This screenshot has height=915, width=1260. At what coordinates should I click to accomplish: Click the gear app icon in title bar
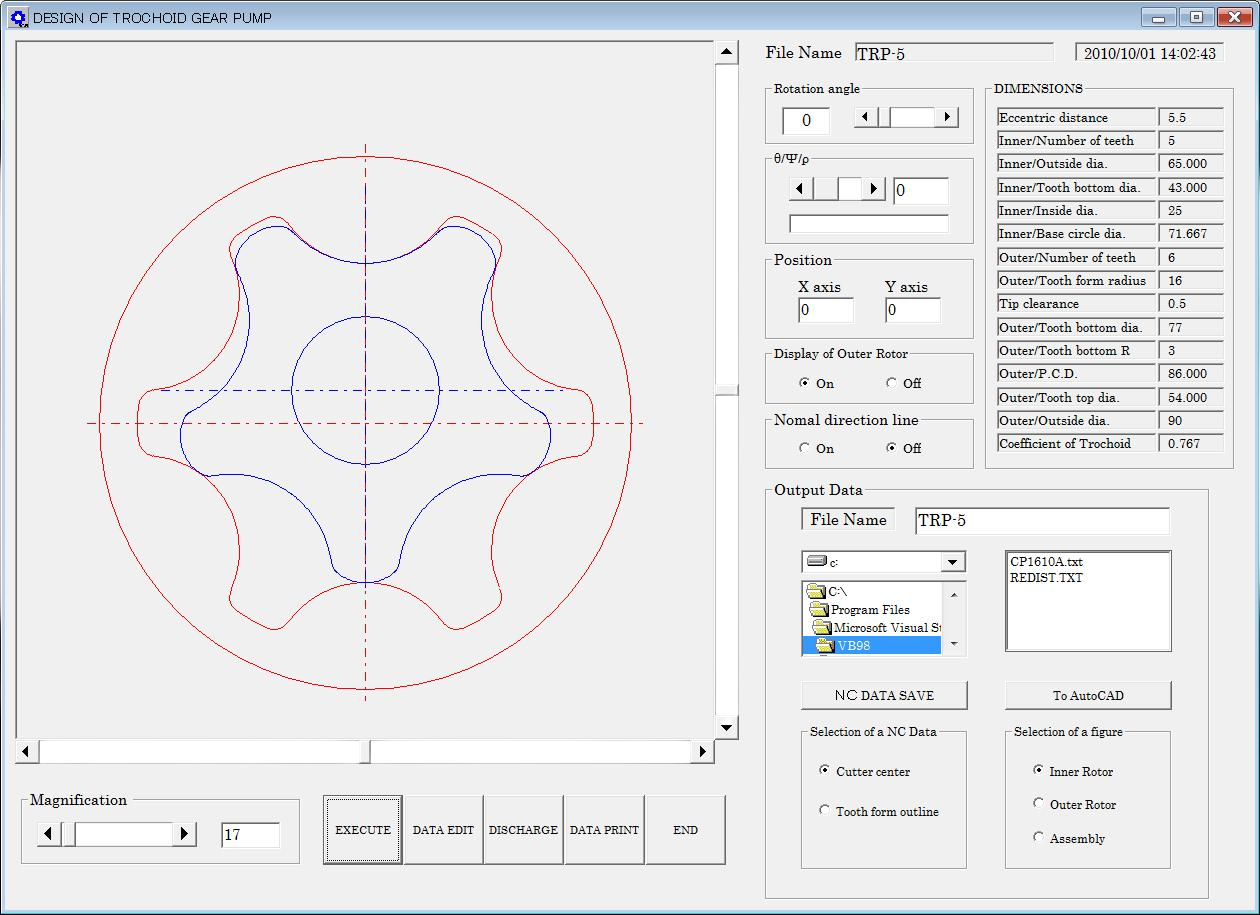18,17
